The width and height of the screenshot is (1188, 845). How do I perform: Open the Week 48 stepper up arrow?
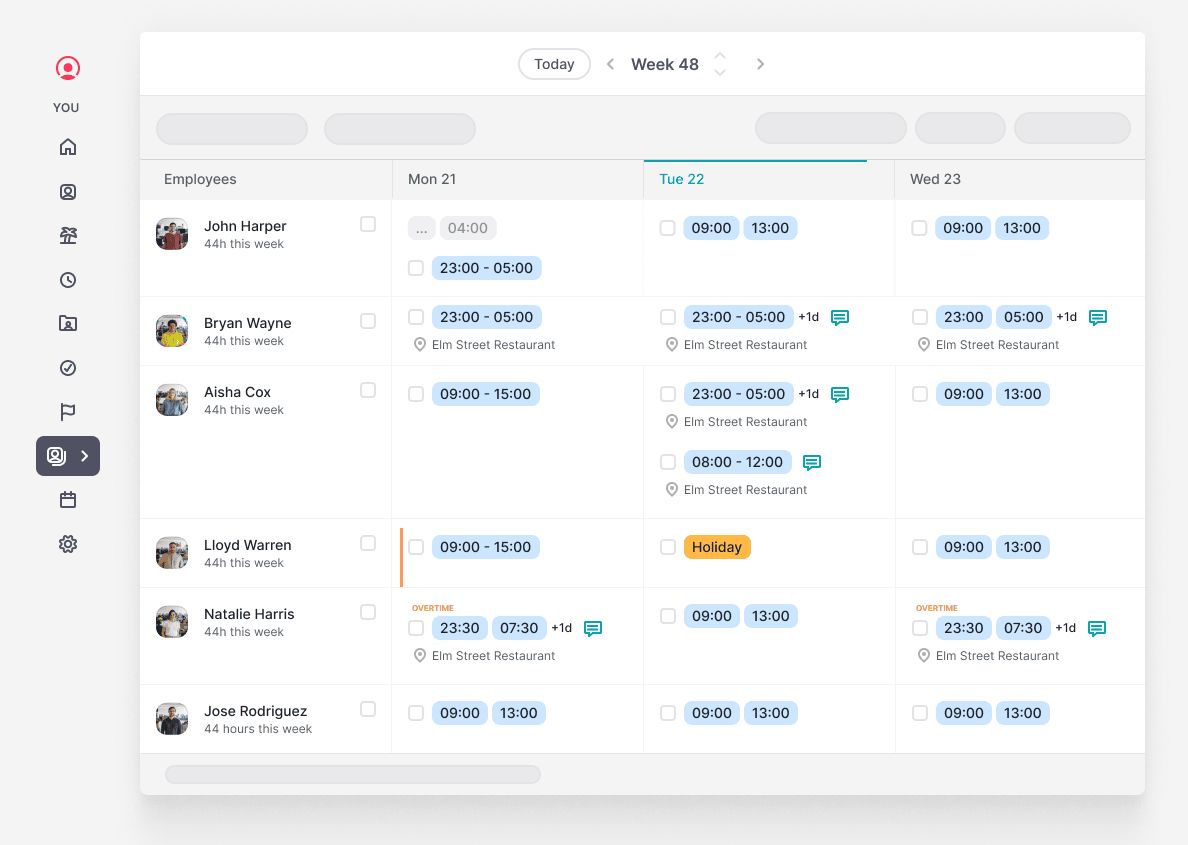click(x=720, y=58)
